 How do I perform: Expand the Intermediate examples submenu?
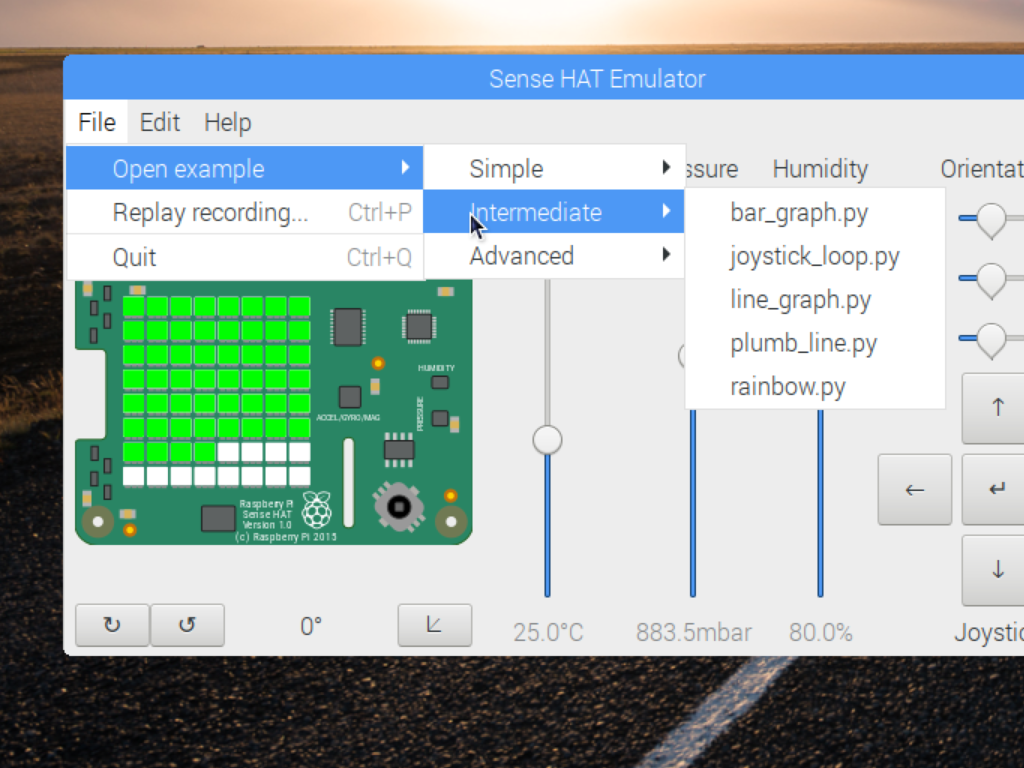(554, 212)
